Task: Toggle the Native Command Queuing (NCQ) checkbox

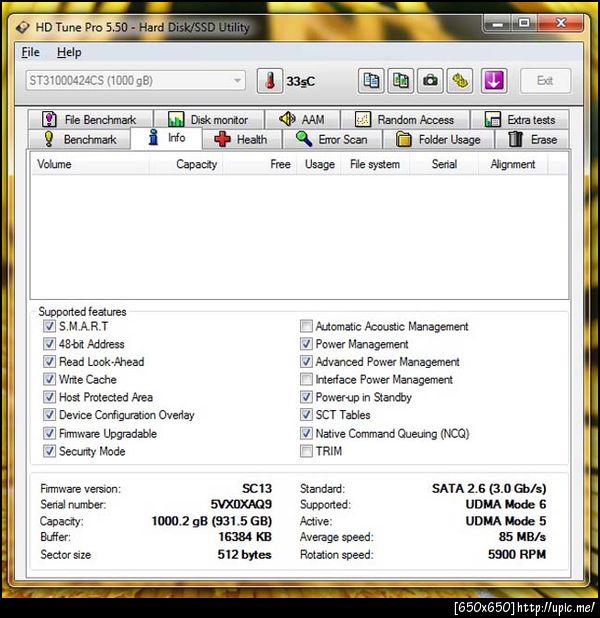Action: point(306,434)
